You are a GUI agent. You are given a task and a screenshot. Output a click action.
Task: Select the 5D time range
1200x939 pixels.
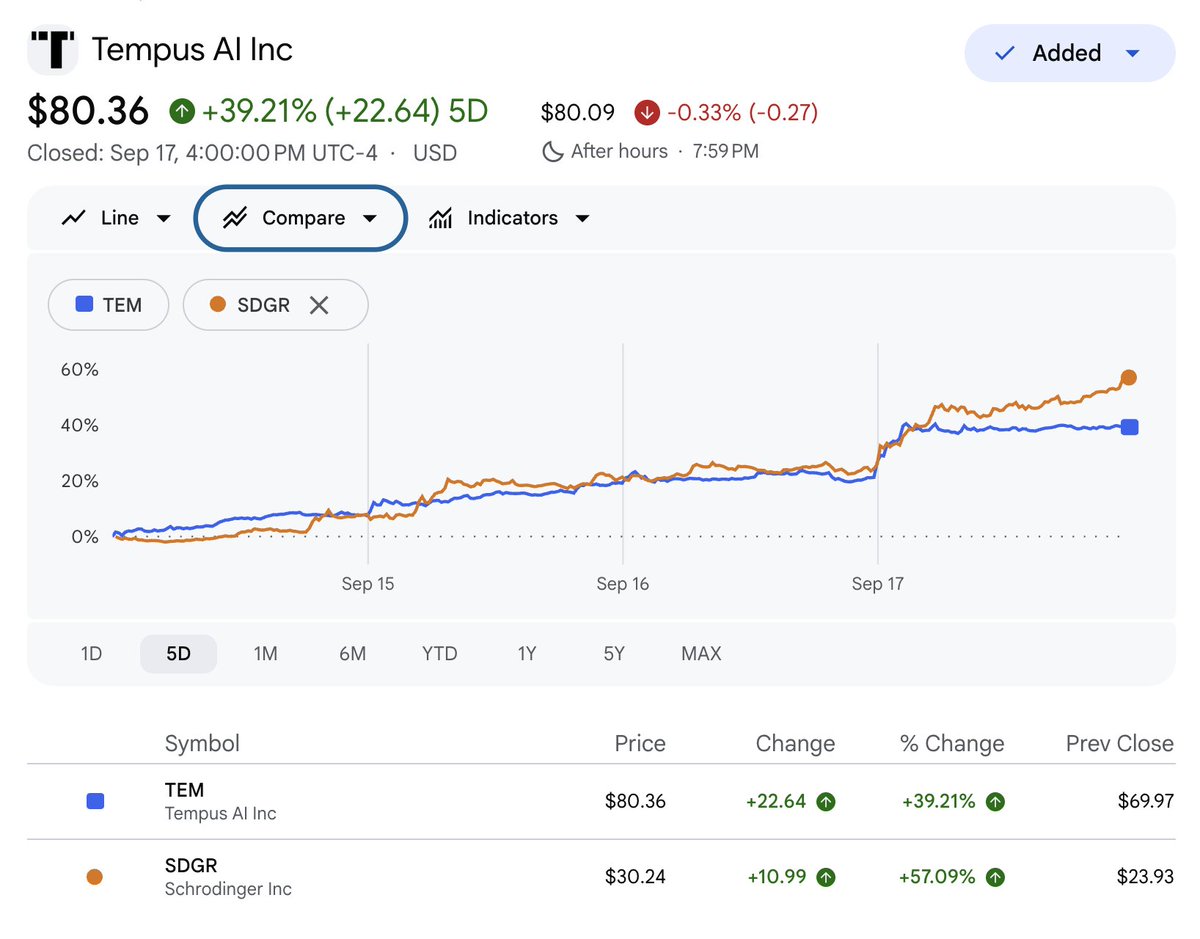tap(178, 654)
